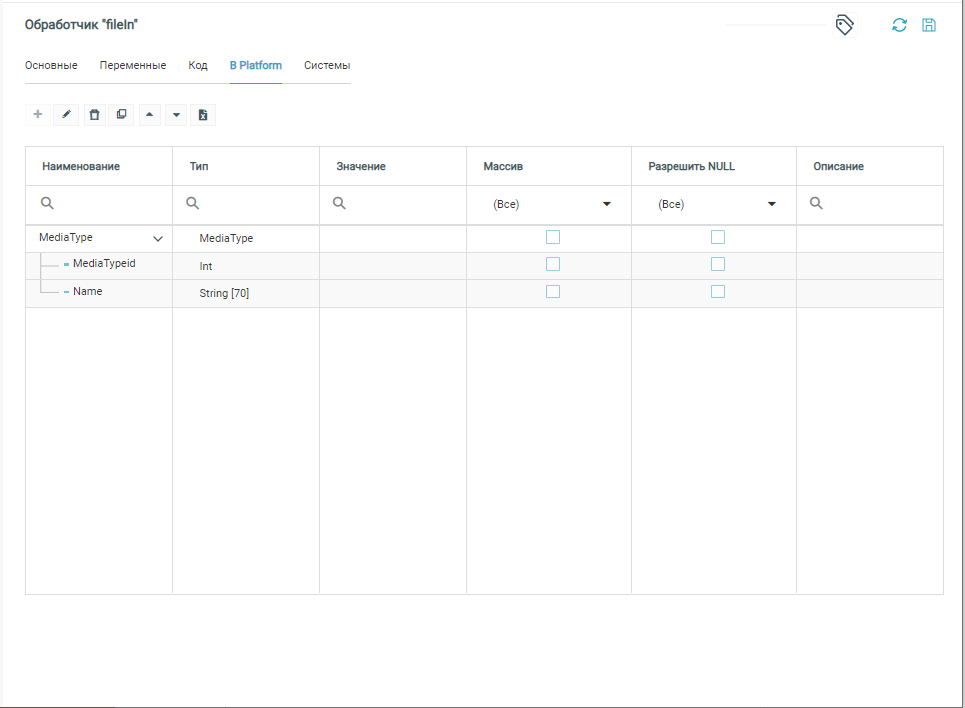Click the move down arrow icon
This screenshot has height=708, width=965.
177,115
